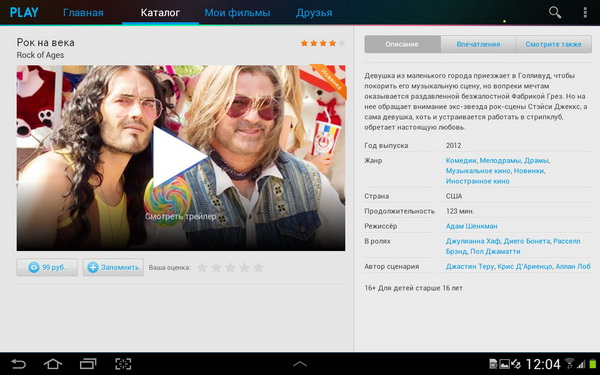Screen dimensions: 600x375
Task: Go to the Друзья tab
Action: tap(314, 13)
